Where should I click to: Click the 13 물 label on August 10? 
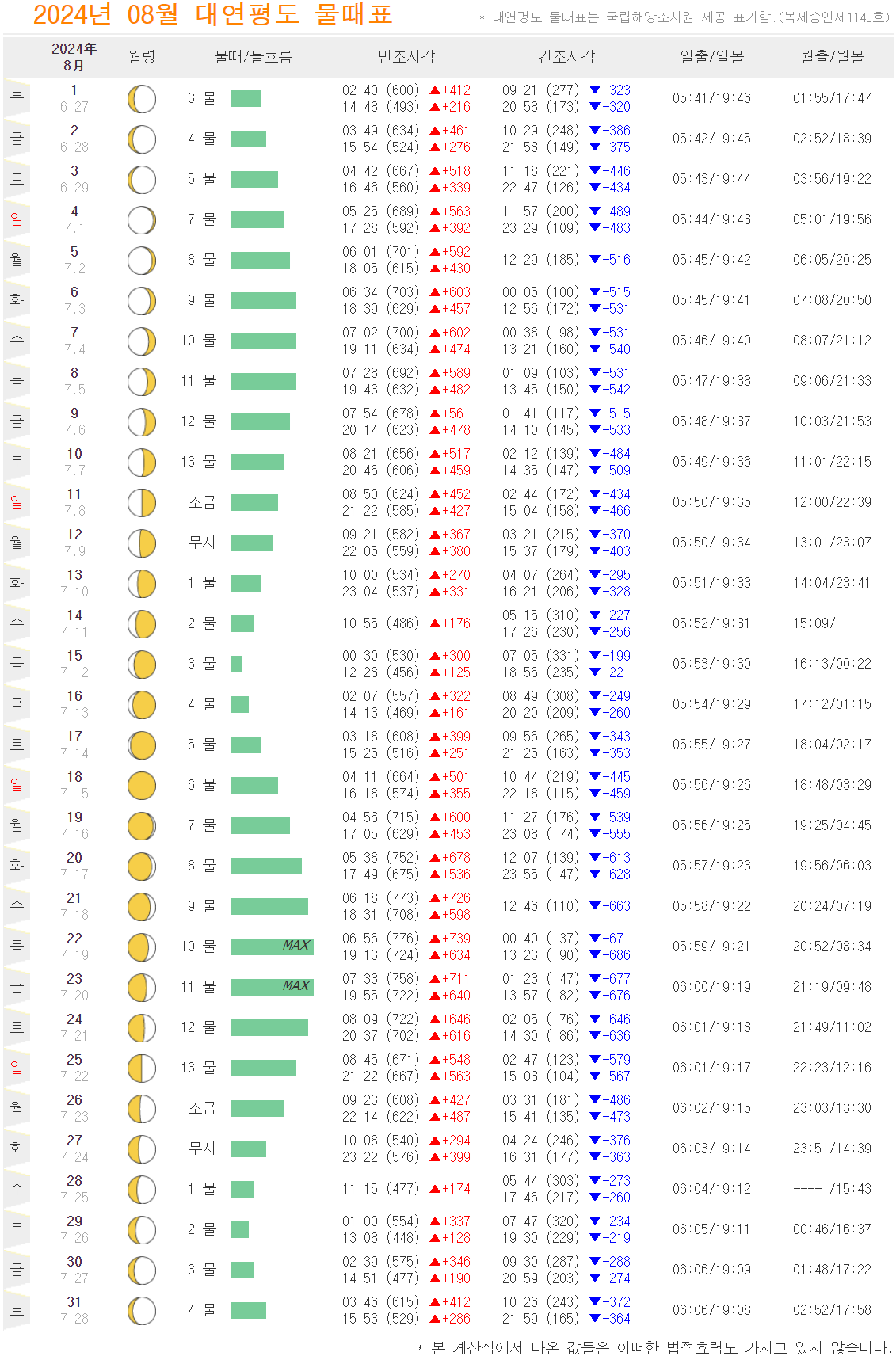click(x=198, y=463)
